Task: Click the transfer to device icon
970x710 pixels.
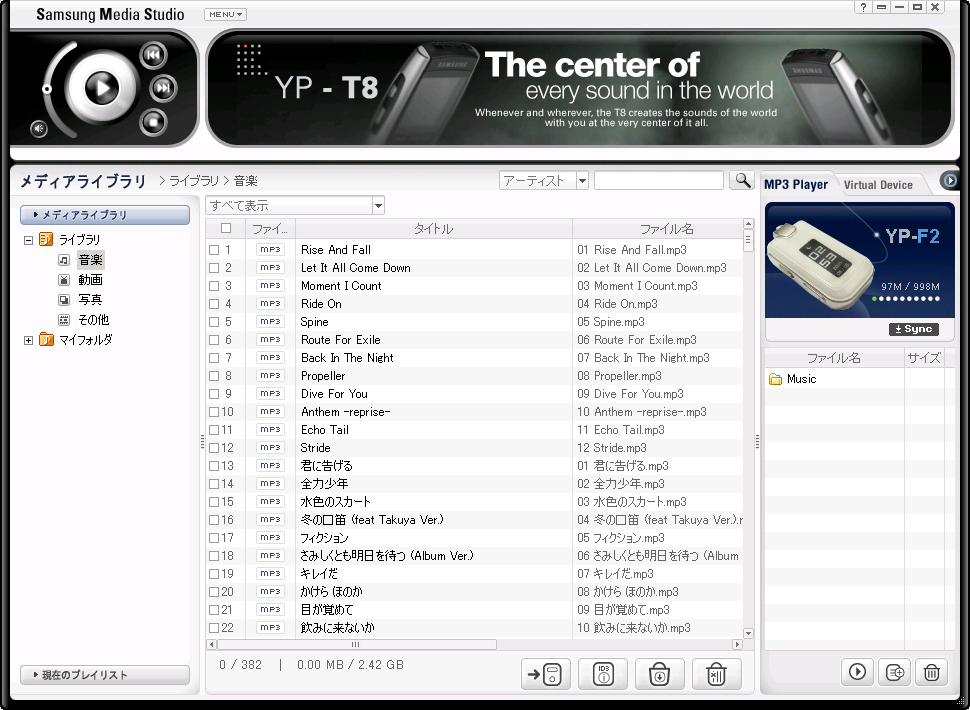Action: [546, 675]
